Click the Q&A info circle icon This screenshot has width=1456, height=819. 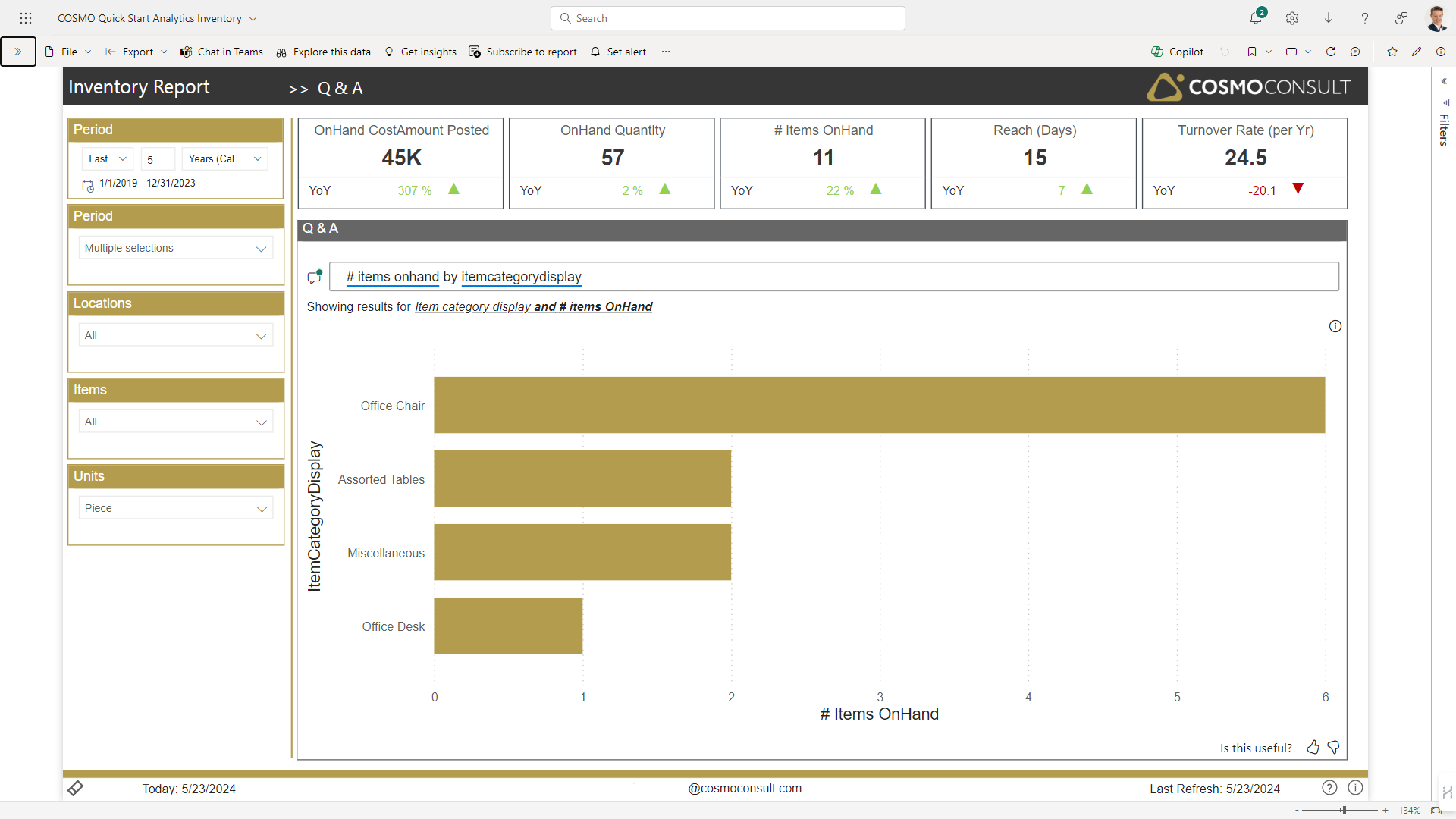1335,326
